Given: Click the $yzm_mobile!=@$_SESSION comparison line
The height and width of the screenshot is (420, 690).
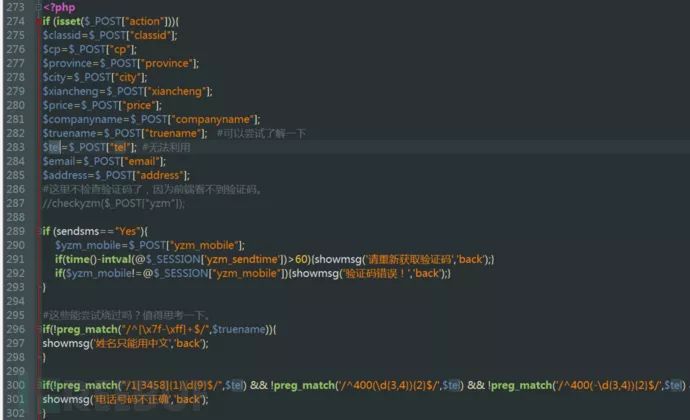Looking at the screenshot, I should click(x=253, y=273).
